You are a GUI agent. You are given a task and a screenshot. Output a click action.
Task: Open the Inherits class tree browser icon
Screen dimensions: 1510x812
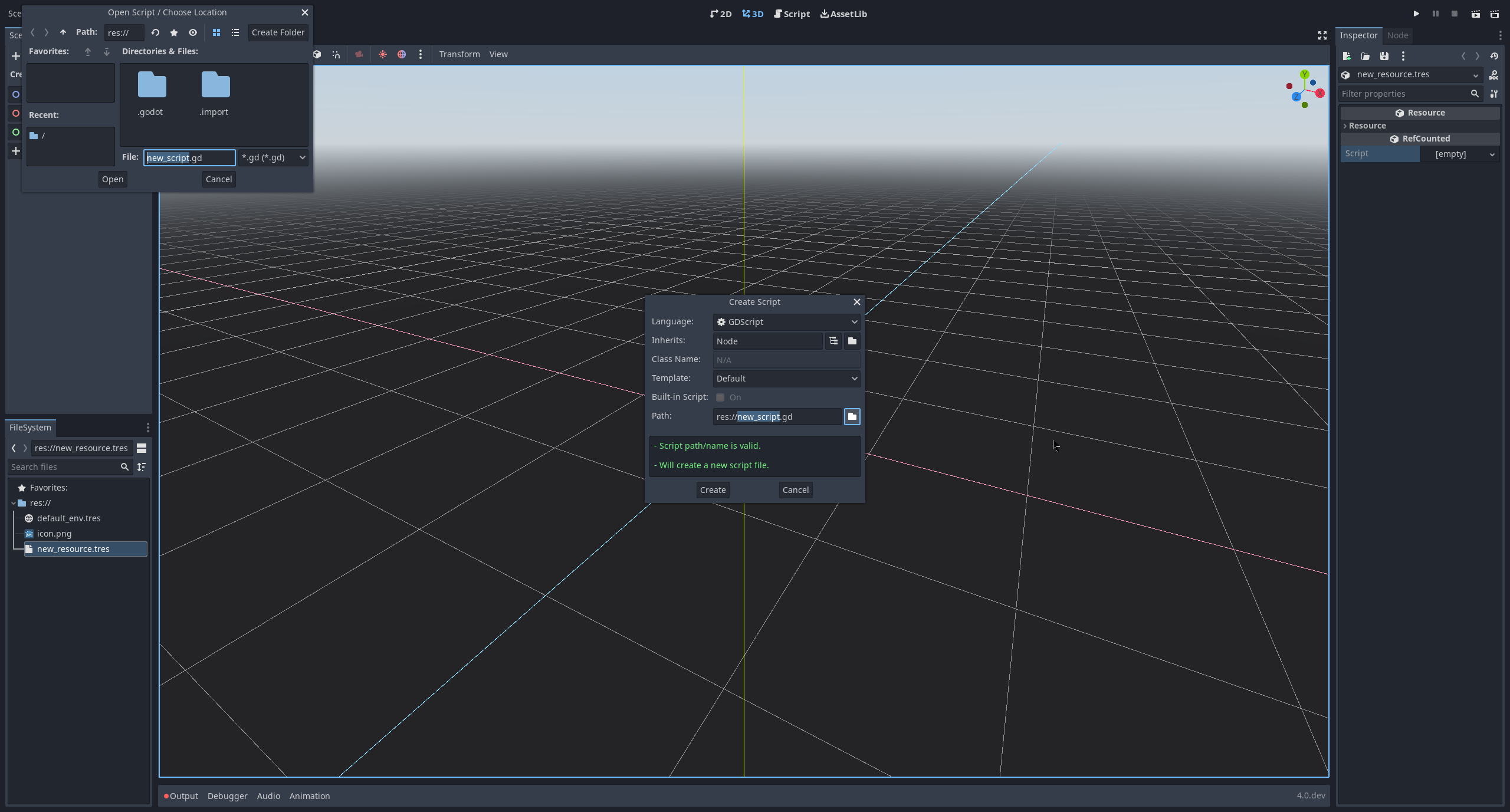point(833,341)
